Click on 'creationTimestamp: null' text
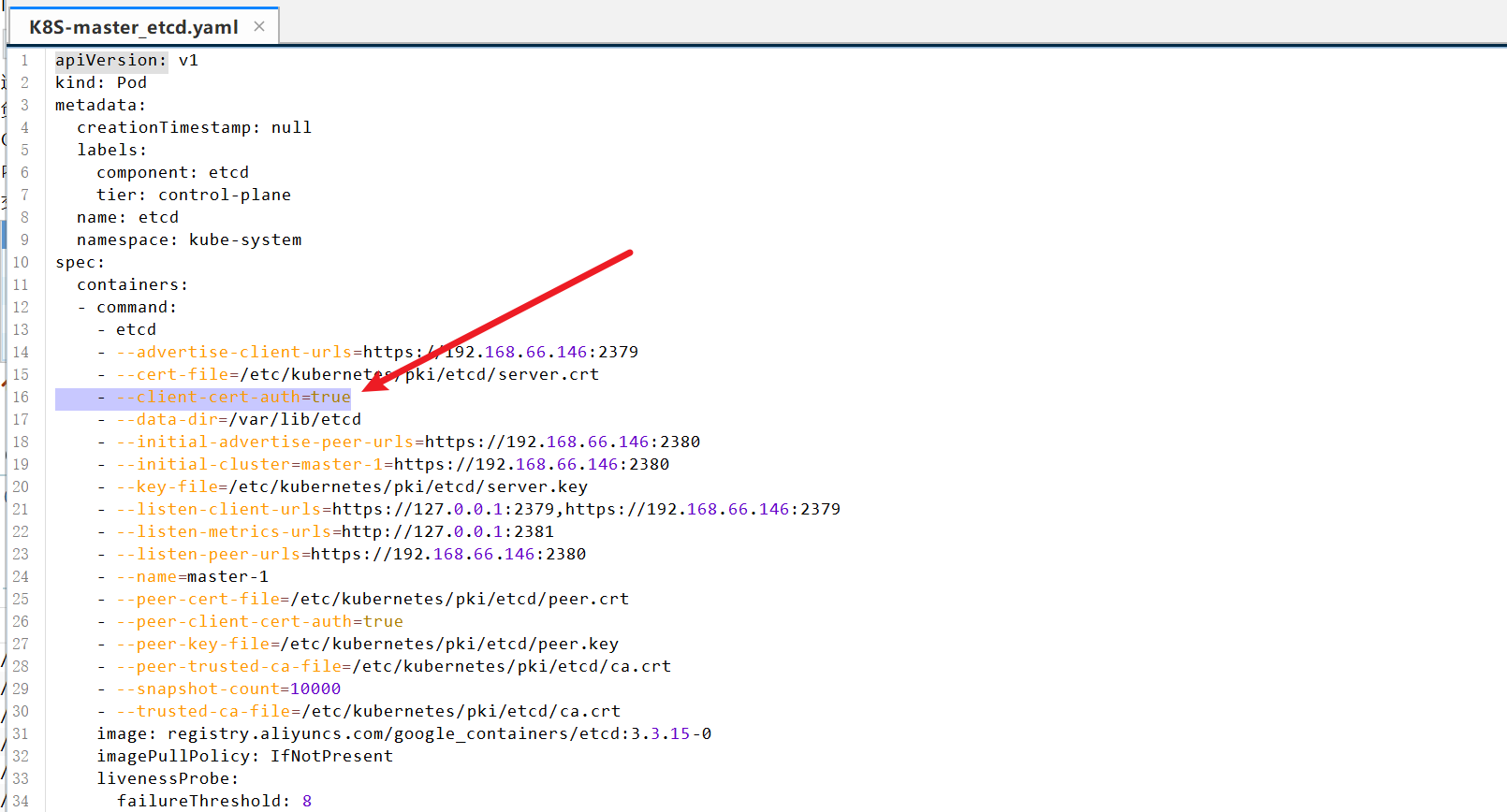 (194, 128)
